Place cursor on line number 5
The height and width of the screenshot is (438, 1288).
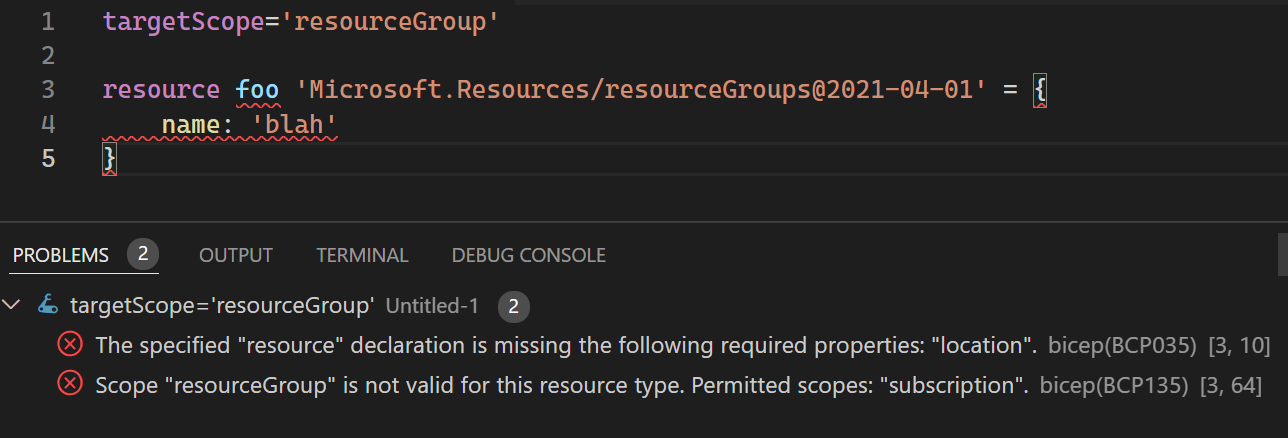[50, 158]
